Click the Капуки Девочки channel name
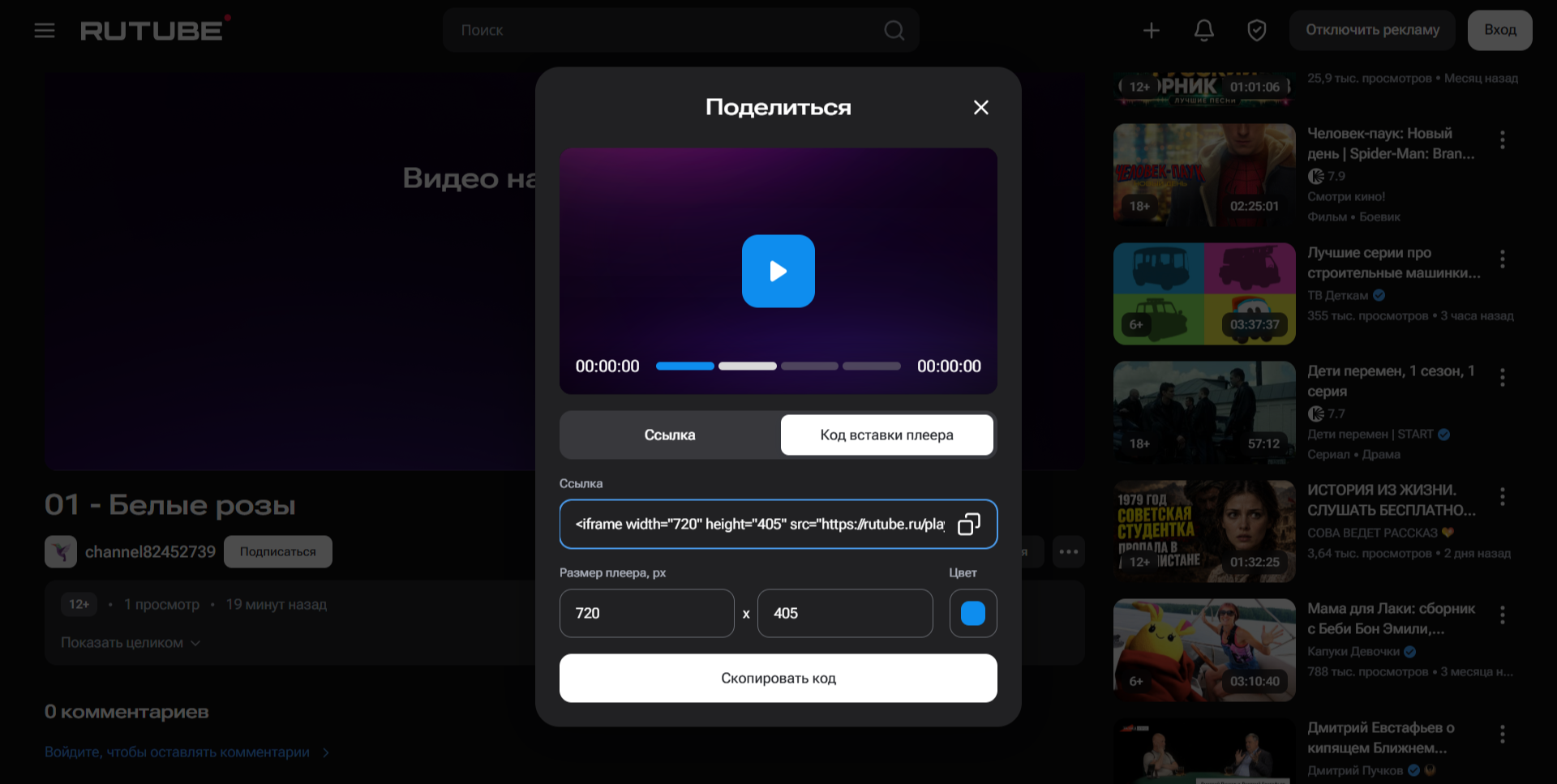Viewport: 1557px width, 784px height. point(1353,651)
